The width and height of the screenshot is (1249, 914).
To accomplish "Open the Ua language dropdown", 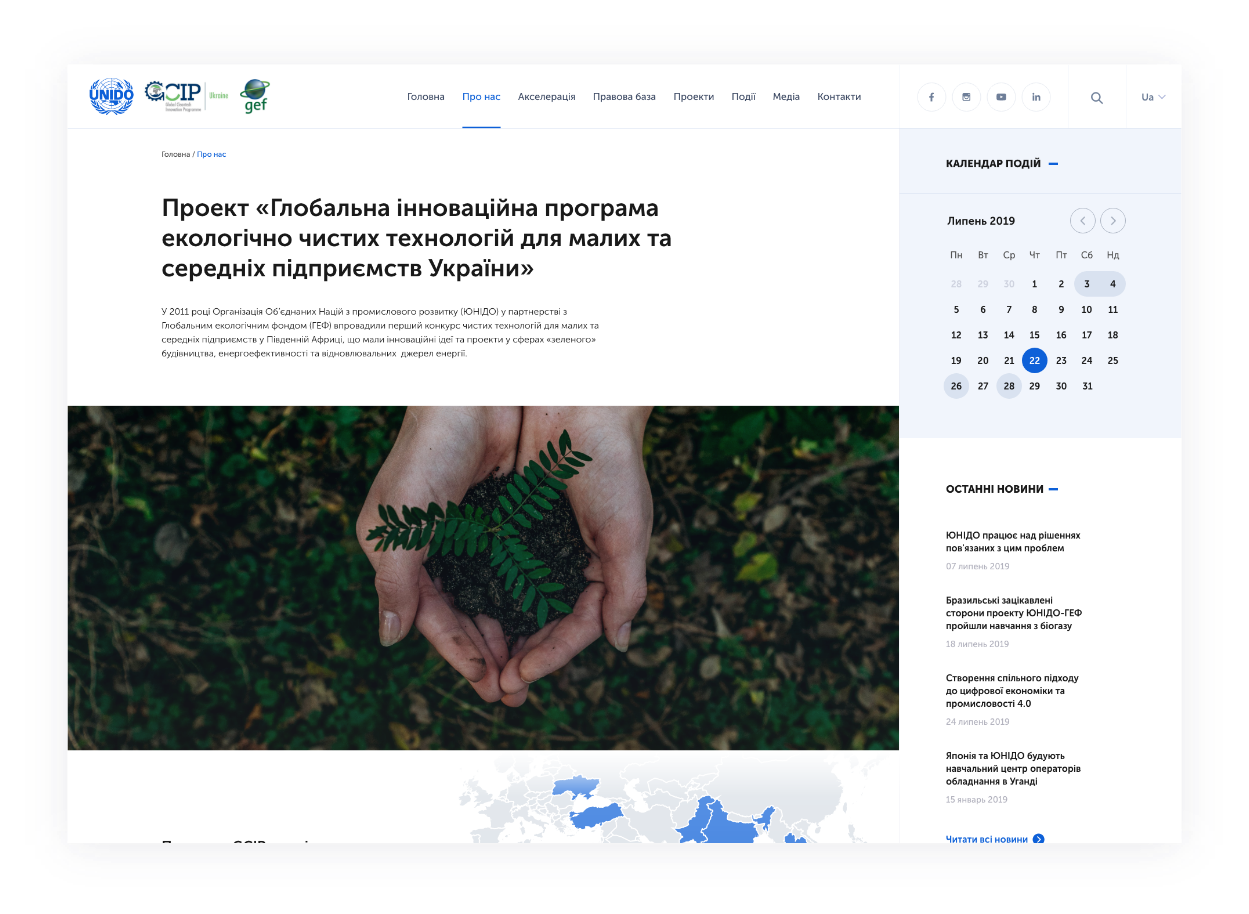I will [x=1151, y=97].
